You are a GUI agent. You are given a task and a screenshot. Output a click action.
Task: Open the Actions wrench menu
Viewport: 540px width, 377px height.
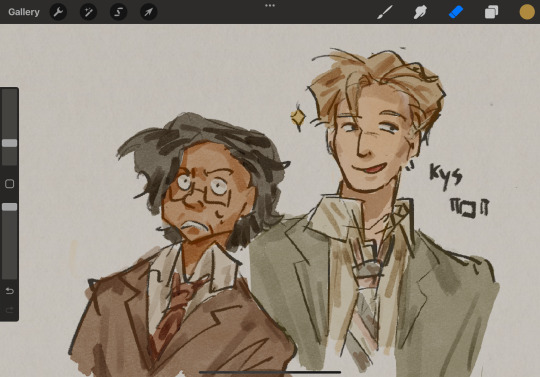click(58, 12)
